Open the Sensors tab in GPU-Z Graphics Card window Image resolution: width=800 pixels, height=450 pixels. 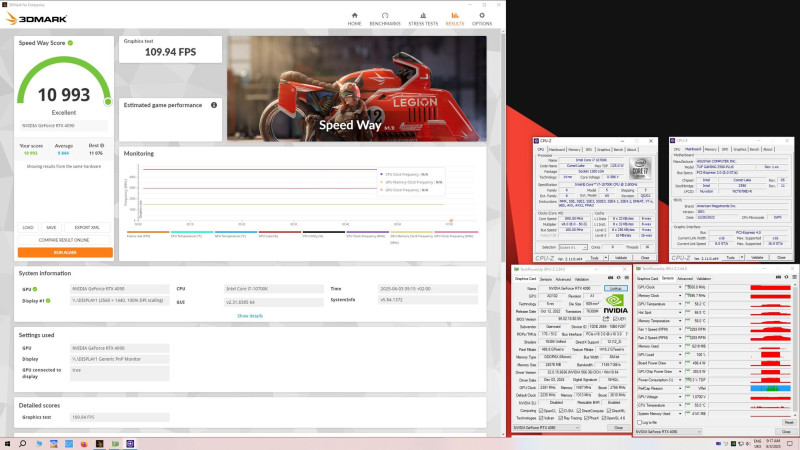(546, 279)
